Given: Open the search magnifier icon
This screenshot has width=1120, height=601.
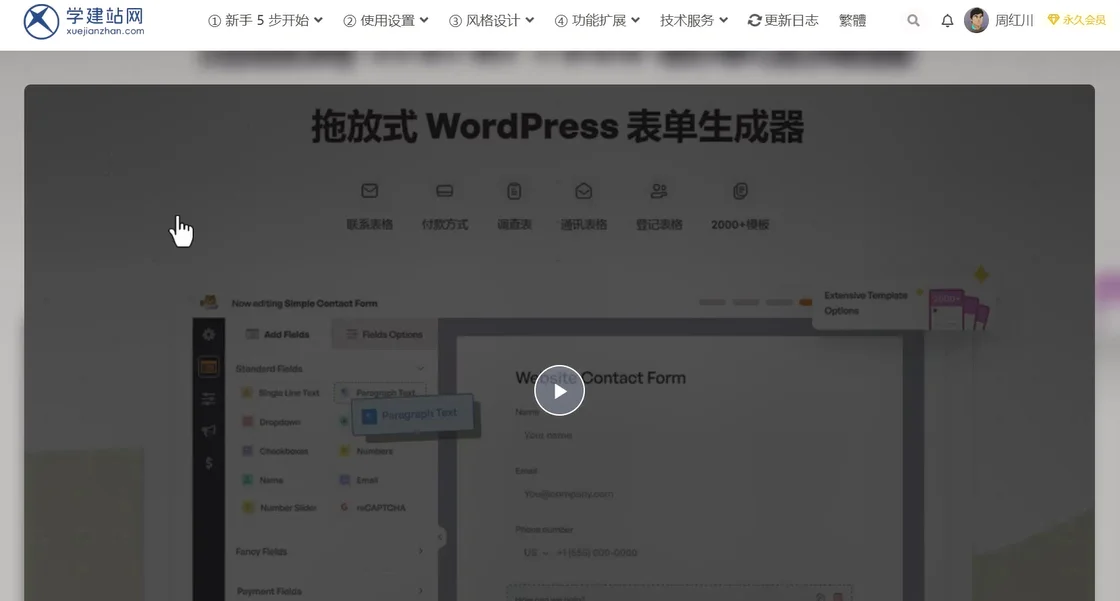Looking at the screenshot, I should tap(913, 21).
